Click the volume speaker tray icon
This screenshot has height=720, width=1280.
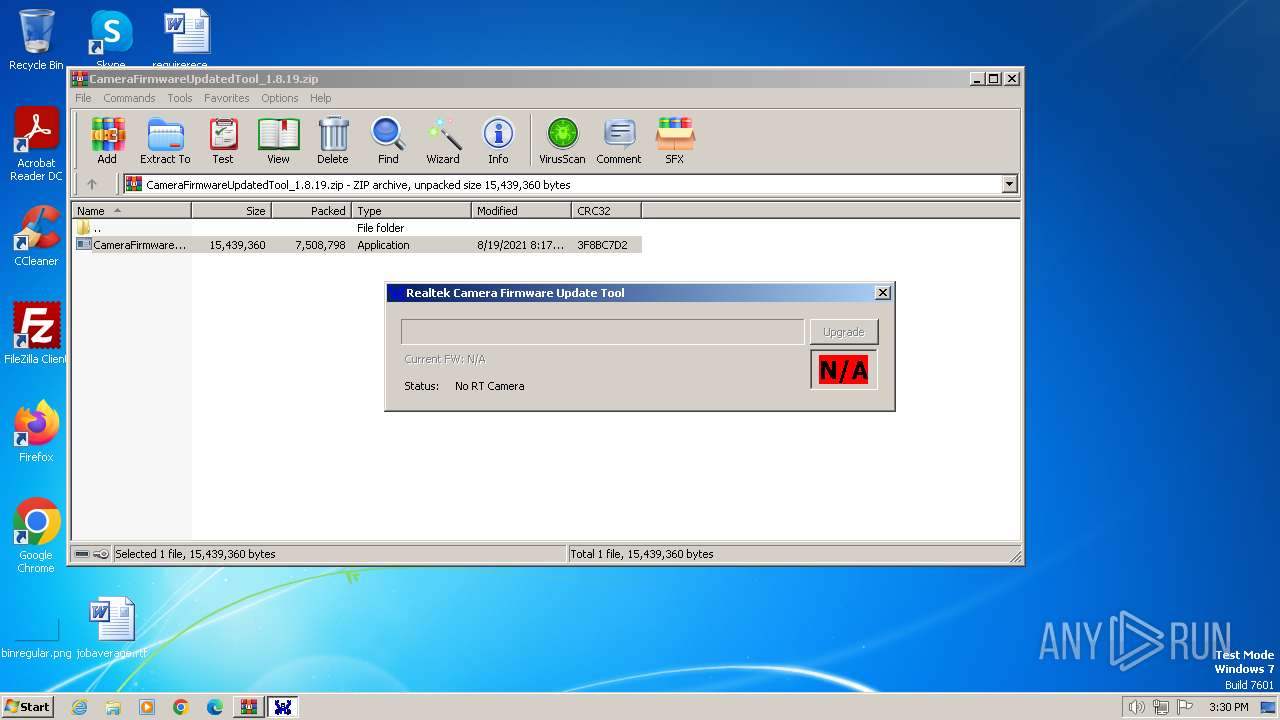1136,707
